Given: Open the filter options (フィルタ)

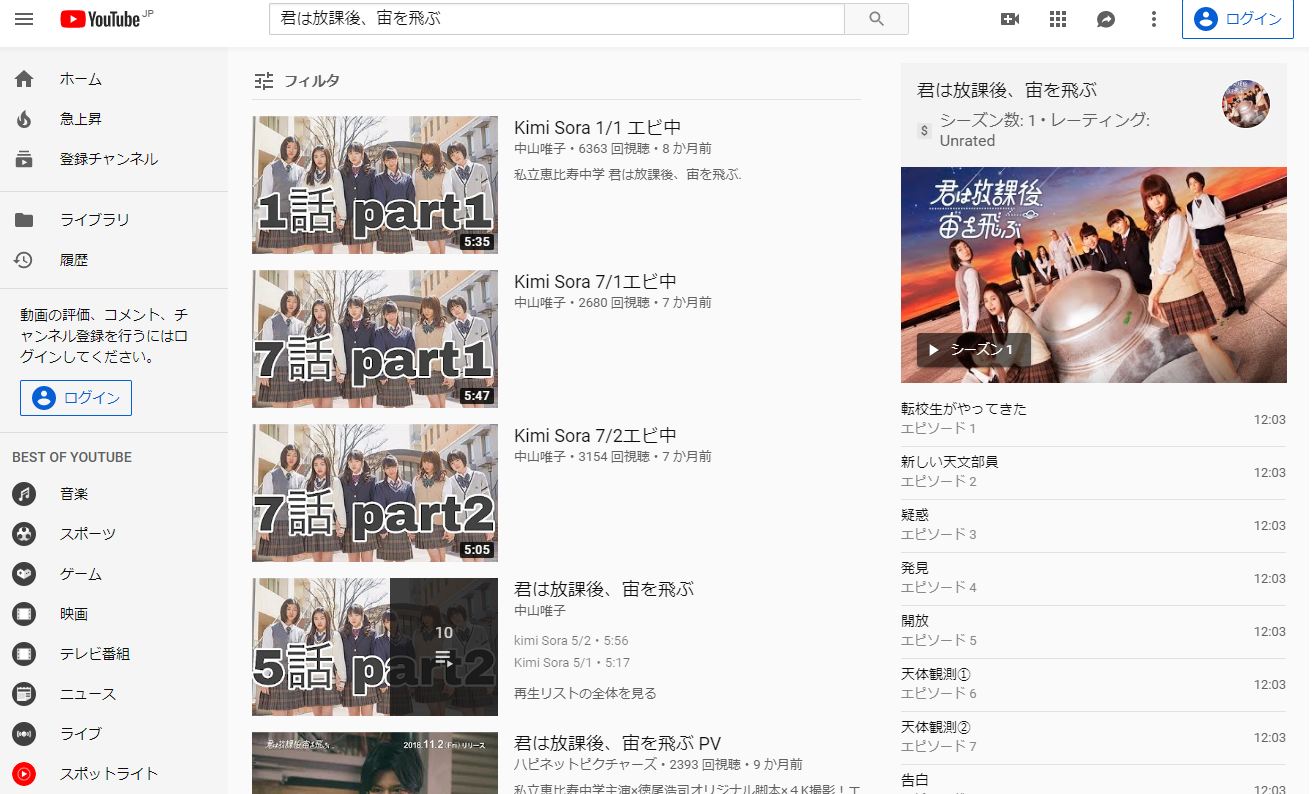Looking at the screenshot, I should pyautogui.click(x=297, y=81).
